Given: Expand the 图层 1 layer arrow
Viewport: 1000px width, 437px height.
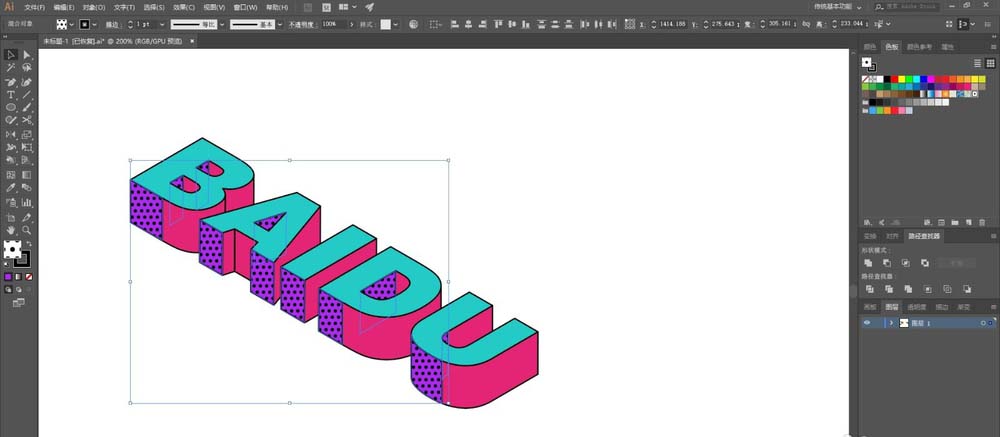Looking at the screenshot, I should 891,323.
